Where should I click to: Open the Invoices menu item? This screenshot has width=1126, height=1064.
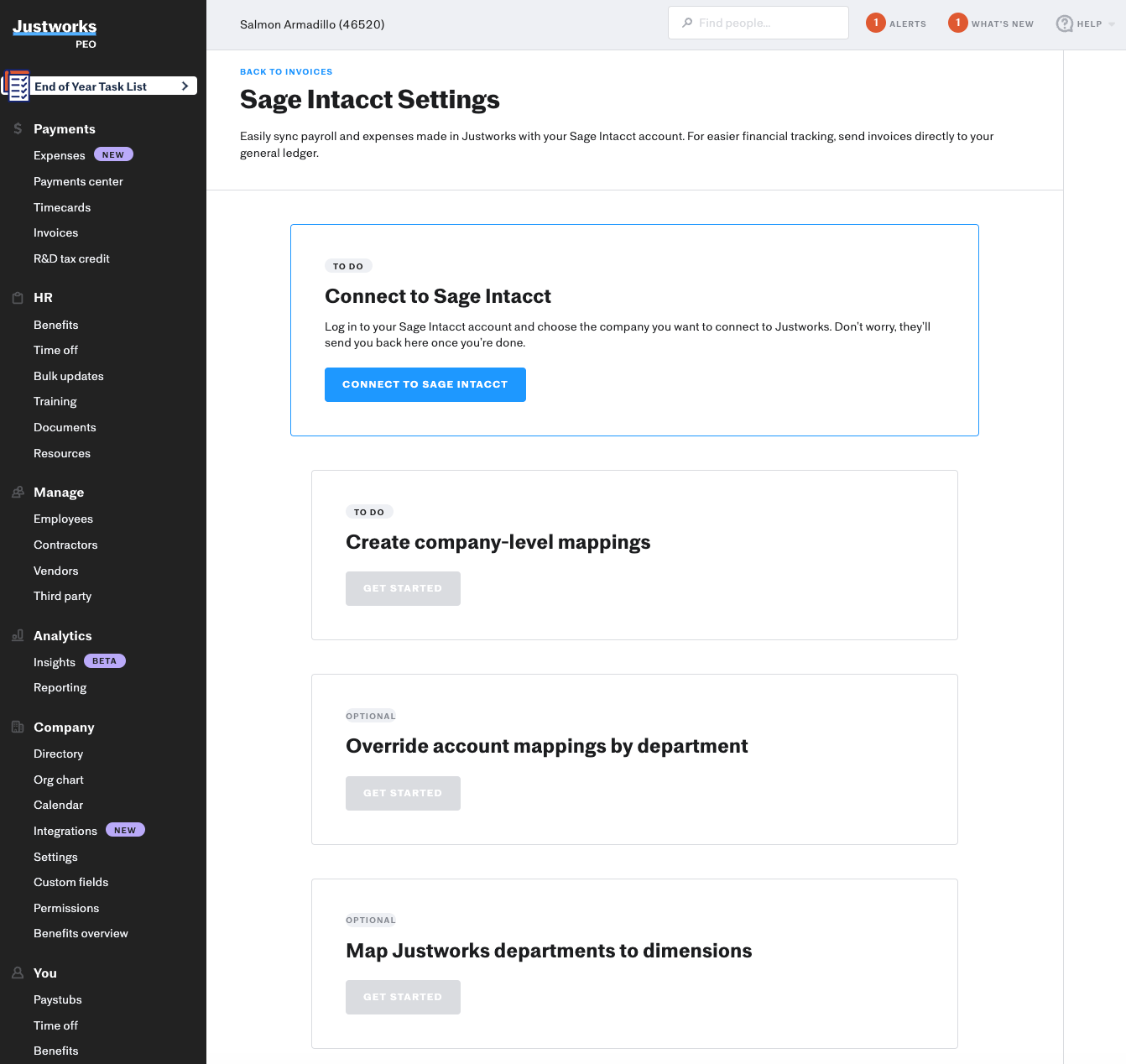[x=55, y=232]
